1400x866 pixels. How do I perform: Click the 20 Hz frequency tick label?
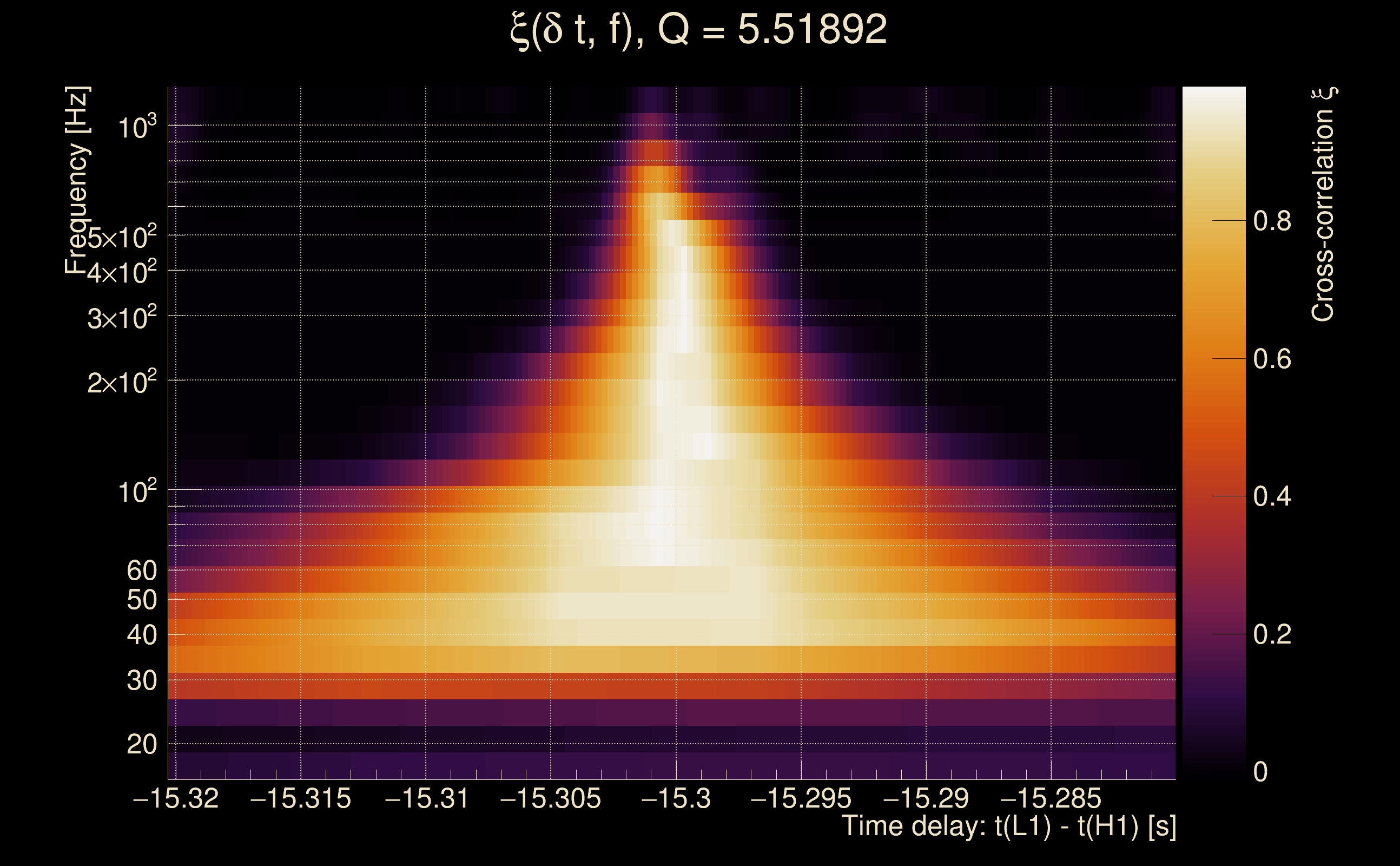141,745
